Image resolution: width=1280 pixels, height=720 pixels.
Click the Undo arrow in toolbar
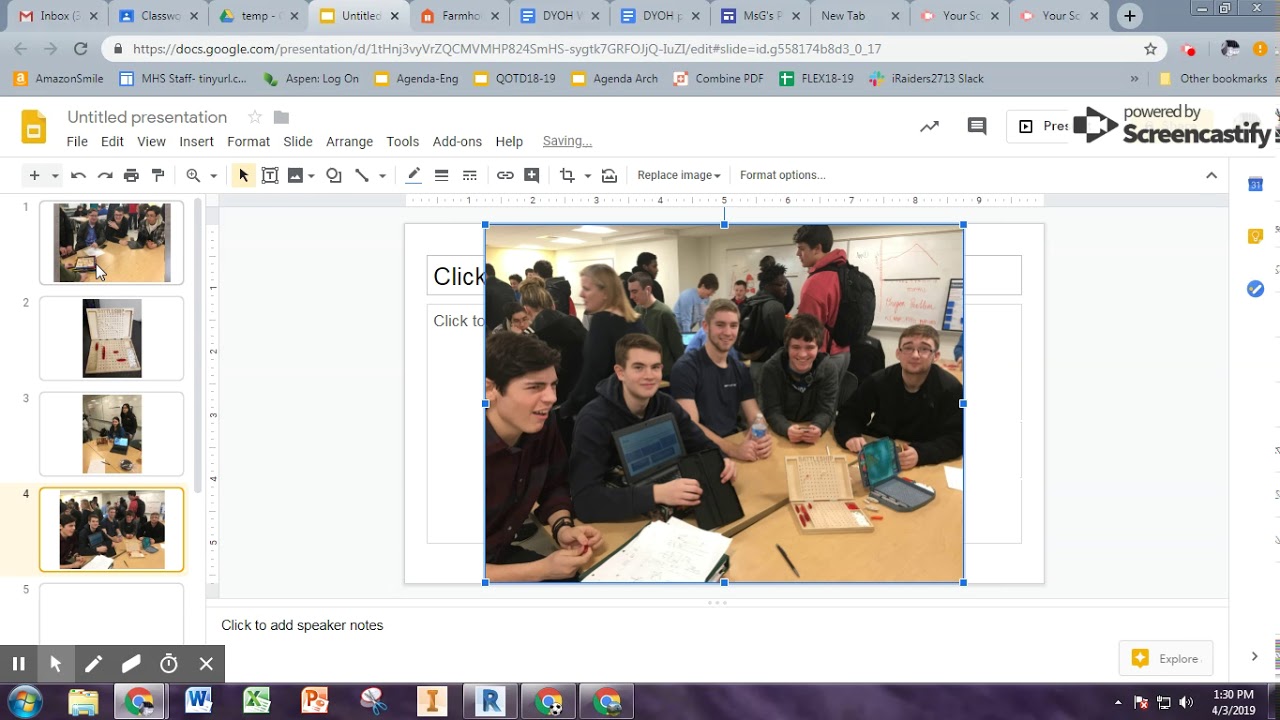pos(78,175)
